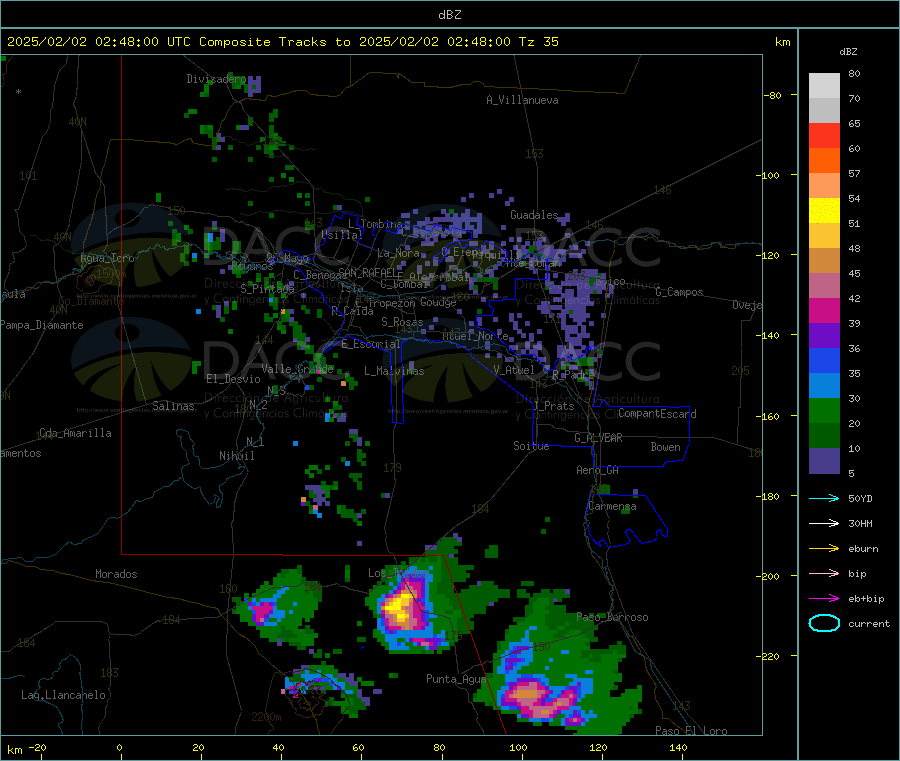Click the 'Divisadero' map label
Image resolution: width=900 pixels, height=761 pixels.
(x=216, y=79)
